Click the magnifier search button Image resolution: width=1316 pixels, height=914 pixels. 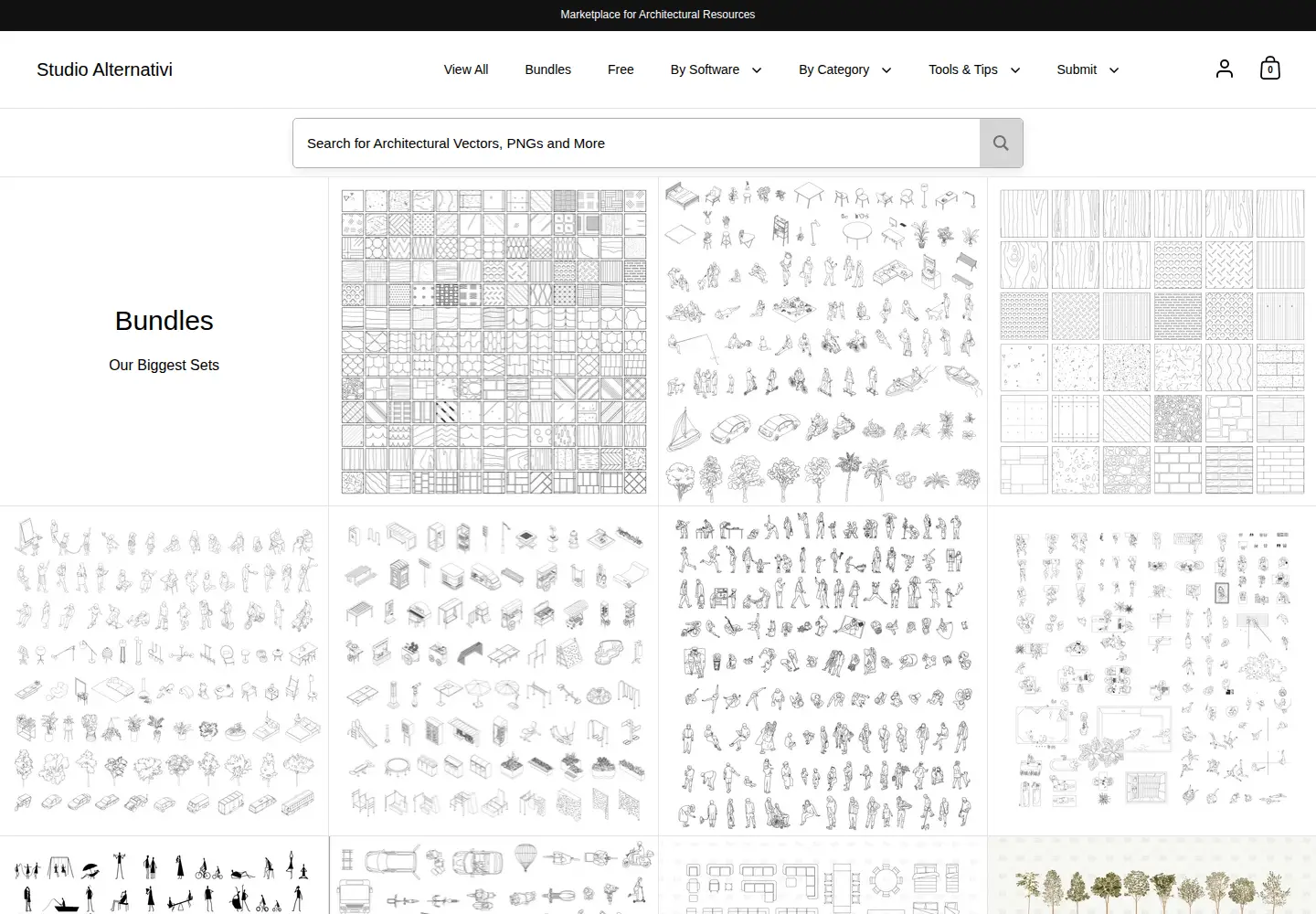(1001, 143)
